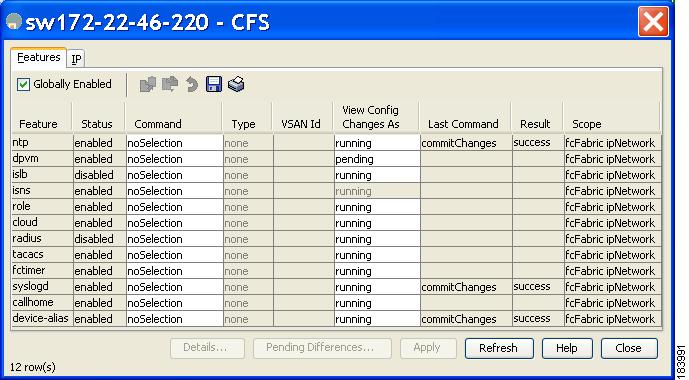Select the radius feature cell
The height and width of the screenshot is (380, 689).
(42, 239)
